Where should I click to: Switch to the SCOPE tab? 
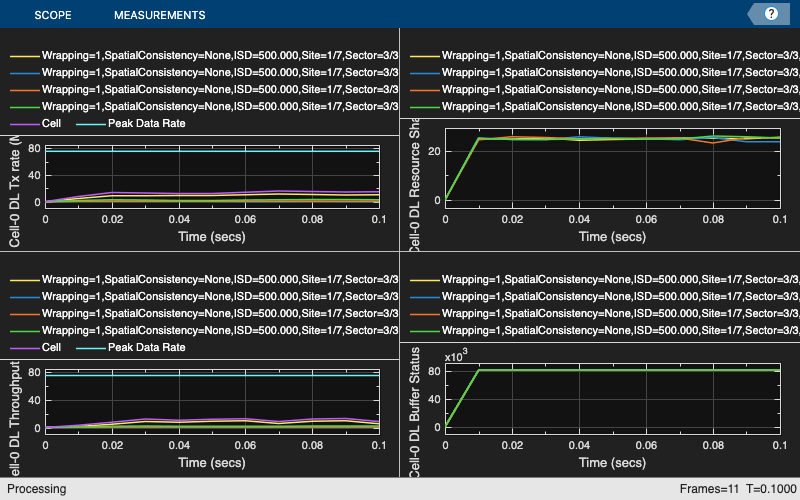[x=53, y=15]
